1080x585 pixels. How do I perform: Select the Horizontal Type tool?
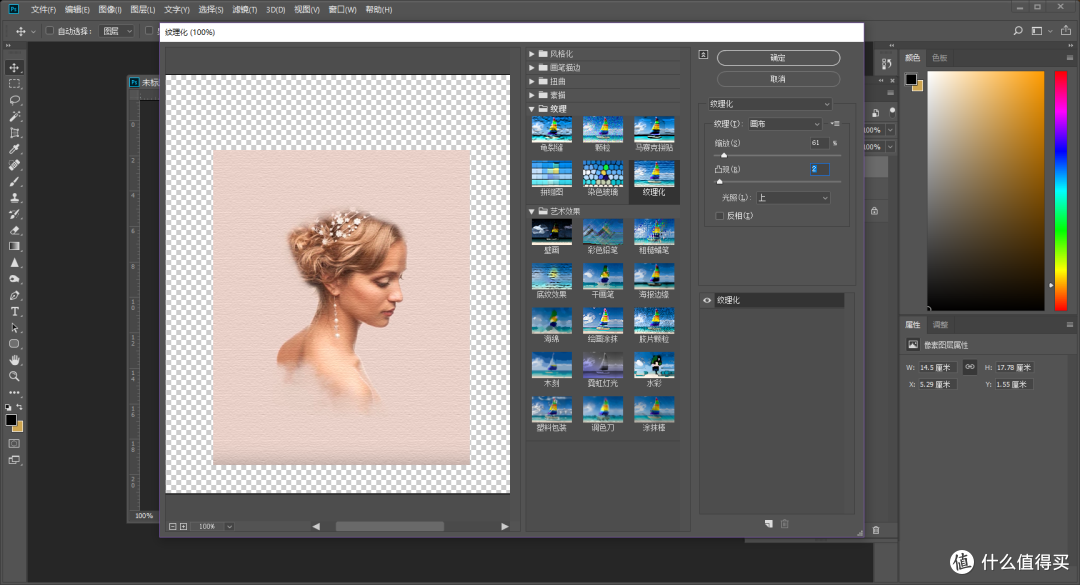click(14, 311)
